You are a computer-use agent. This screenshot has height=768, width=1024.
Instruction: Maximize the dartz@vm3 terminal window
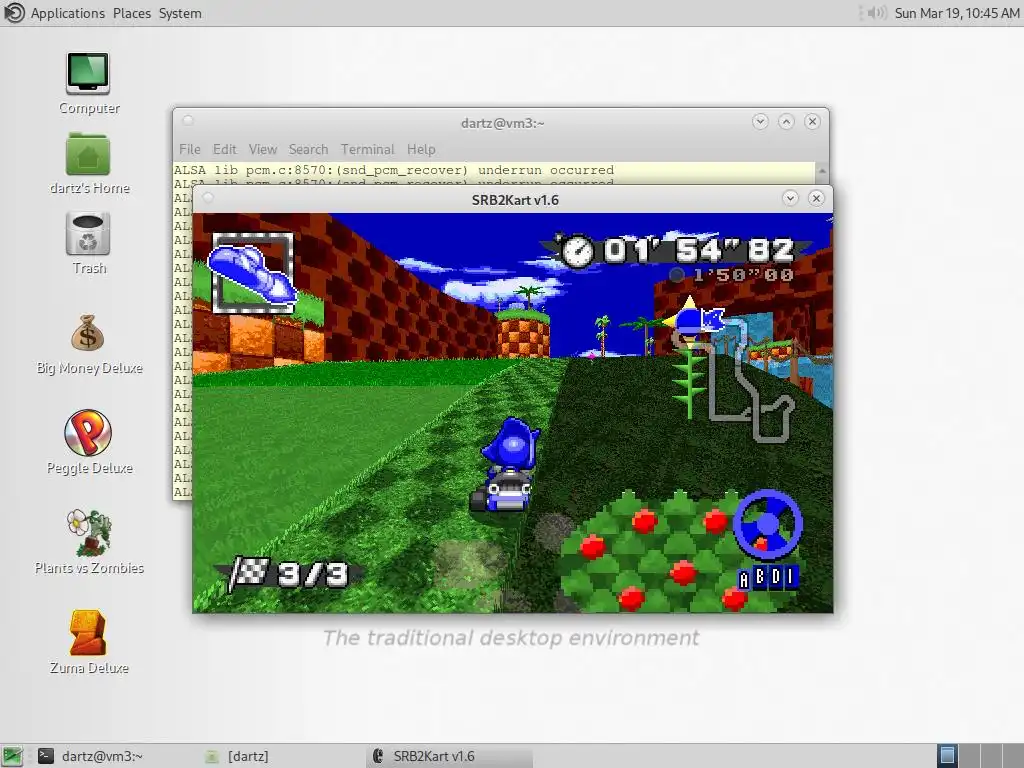pyautogui.click(x=786, y=121)
